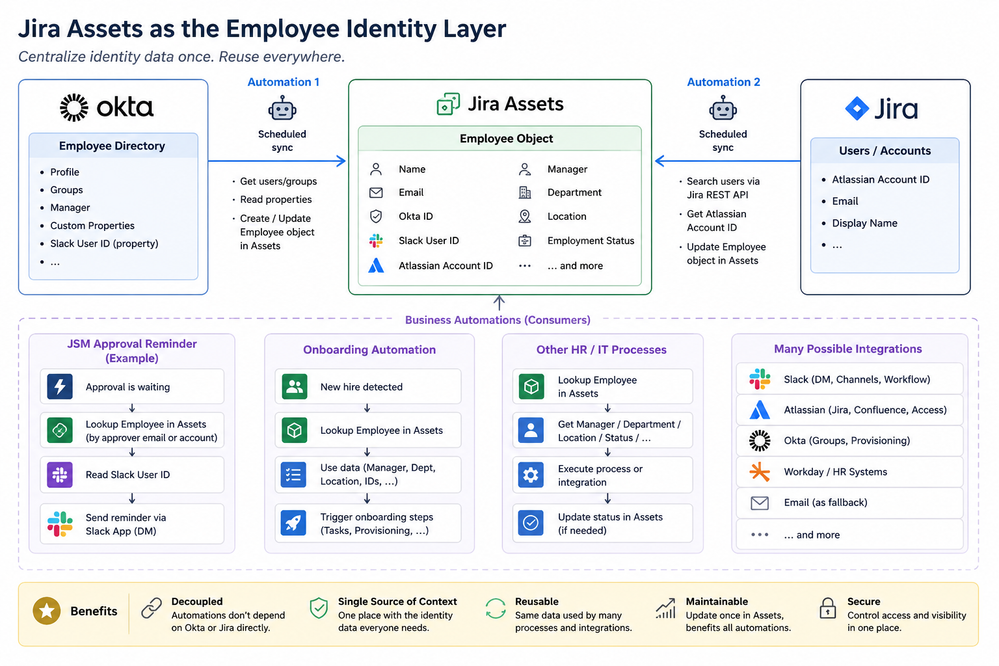Click the purple Slack icon for Read Slack User ID
The height and width of the screenshot is (666, 999).
coord(60,475)
